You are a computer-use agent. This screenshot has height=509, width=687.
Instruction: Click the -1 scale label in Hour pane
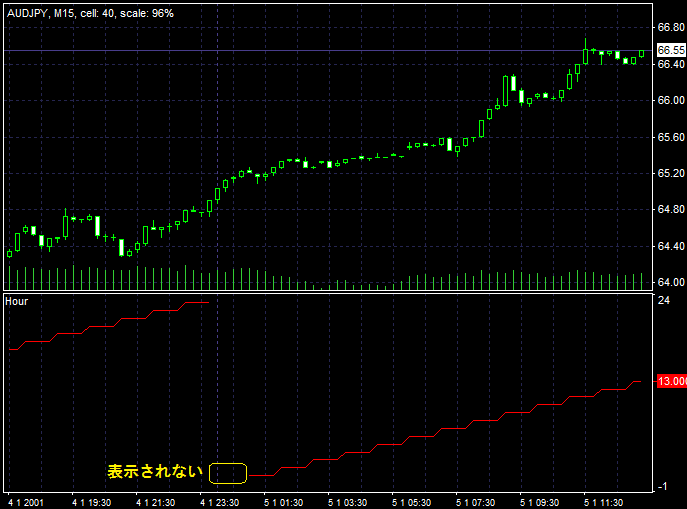point(662,486)
